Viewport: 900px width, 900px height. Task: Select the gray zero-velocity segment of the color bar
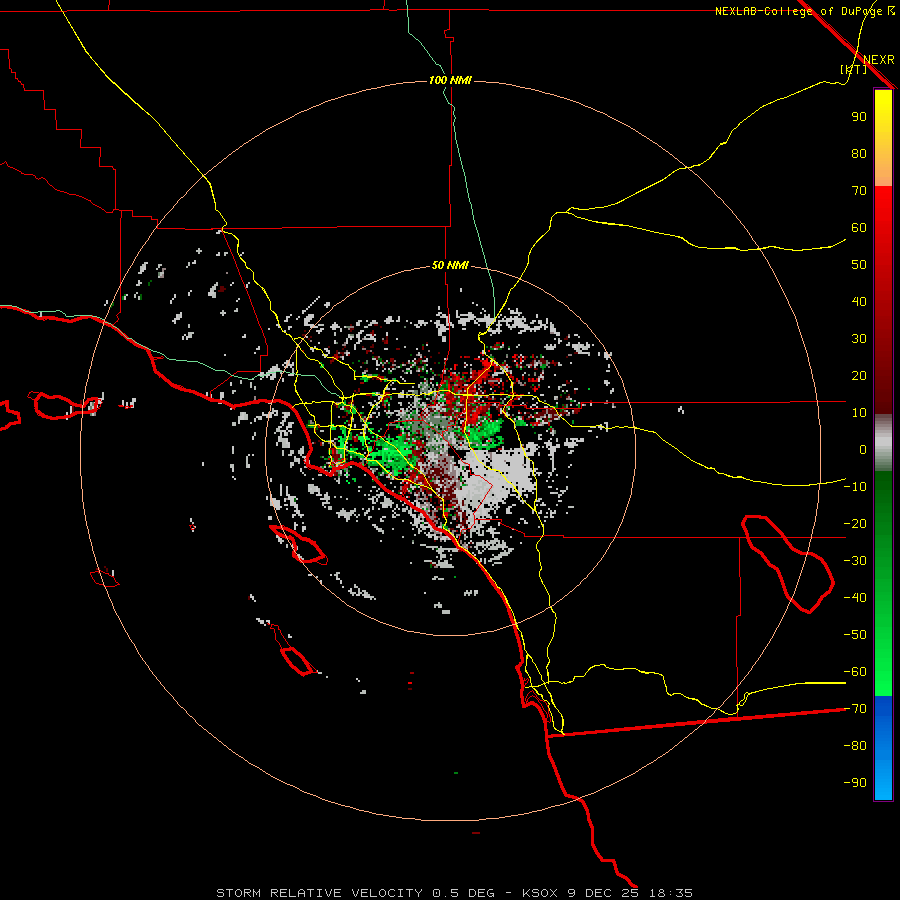(883, 443)
